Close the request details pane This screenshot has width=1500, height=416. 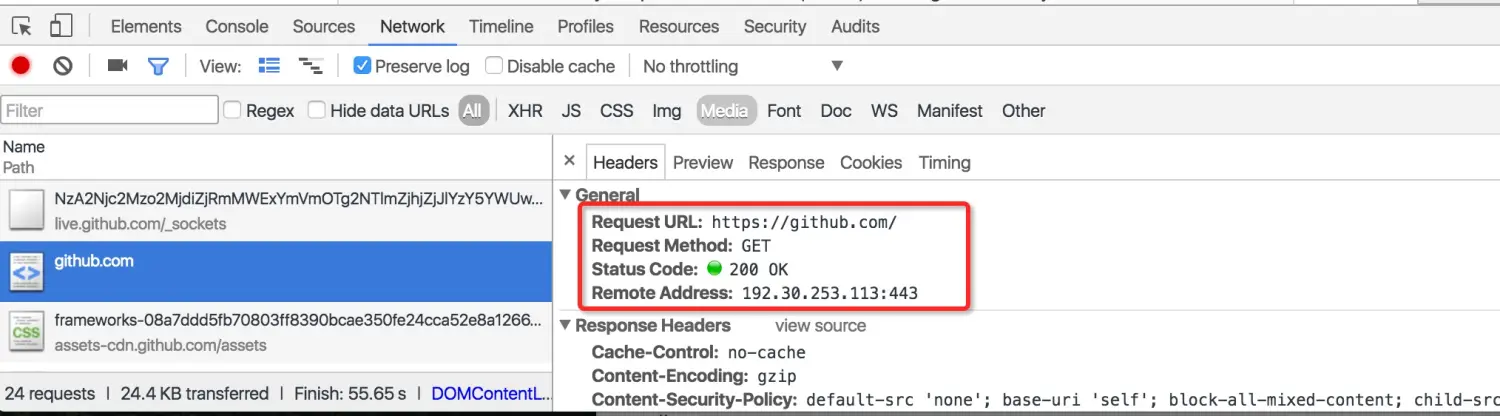tap(569, 161)
